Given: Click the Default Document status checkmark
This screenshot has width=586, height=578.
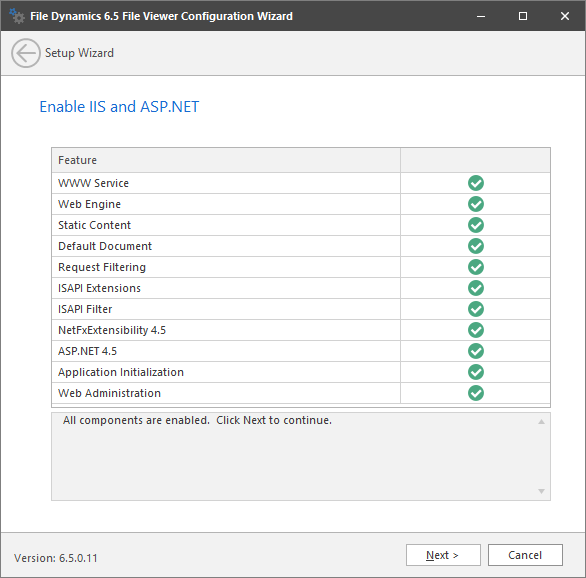Looking at the screenshot, I should [476, 246].
